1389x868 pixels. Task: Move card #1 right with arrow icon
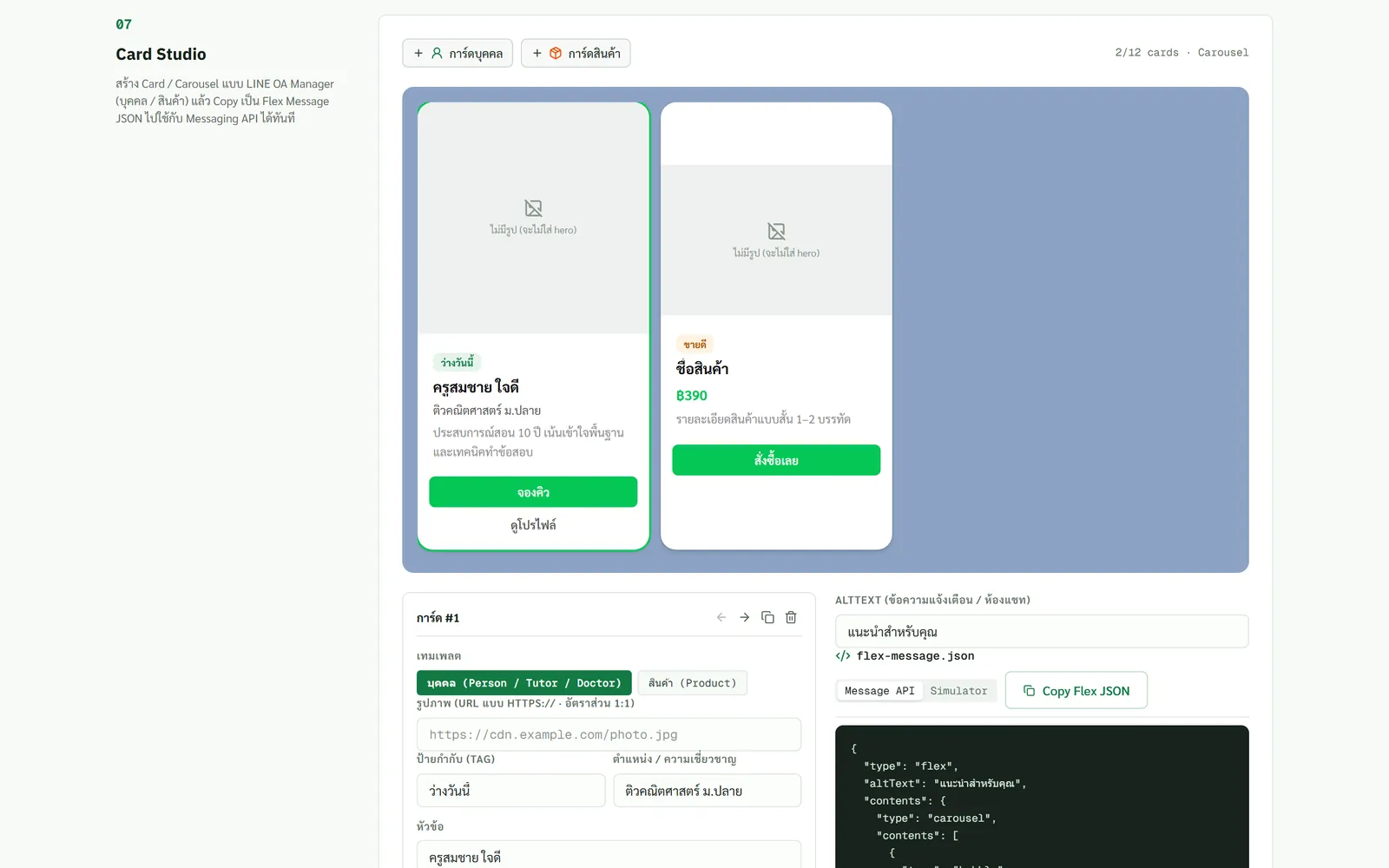744,617
